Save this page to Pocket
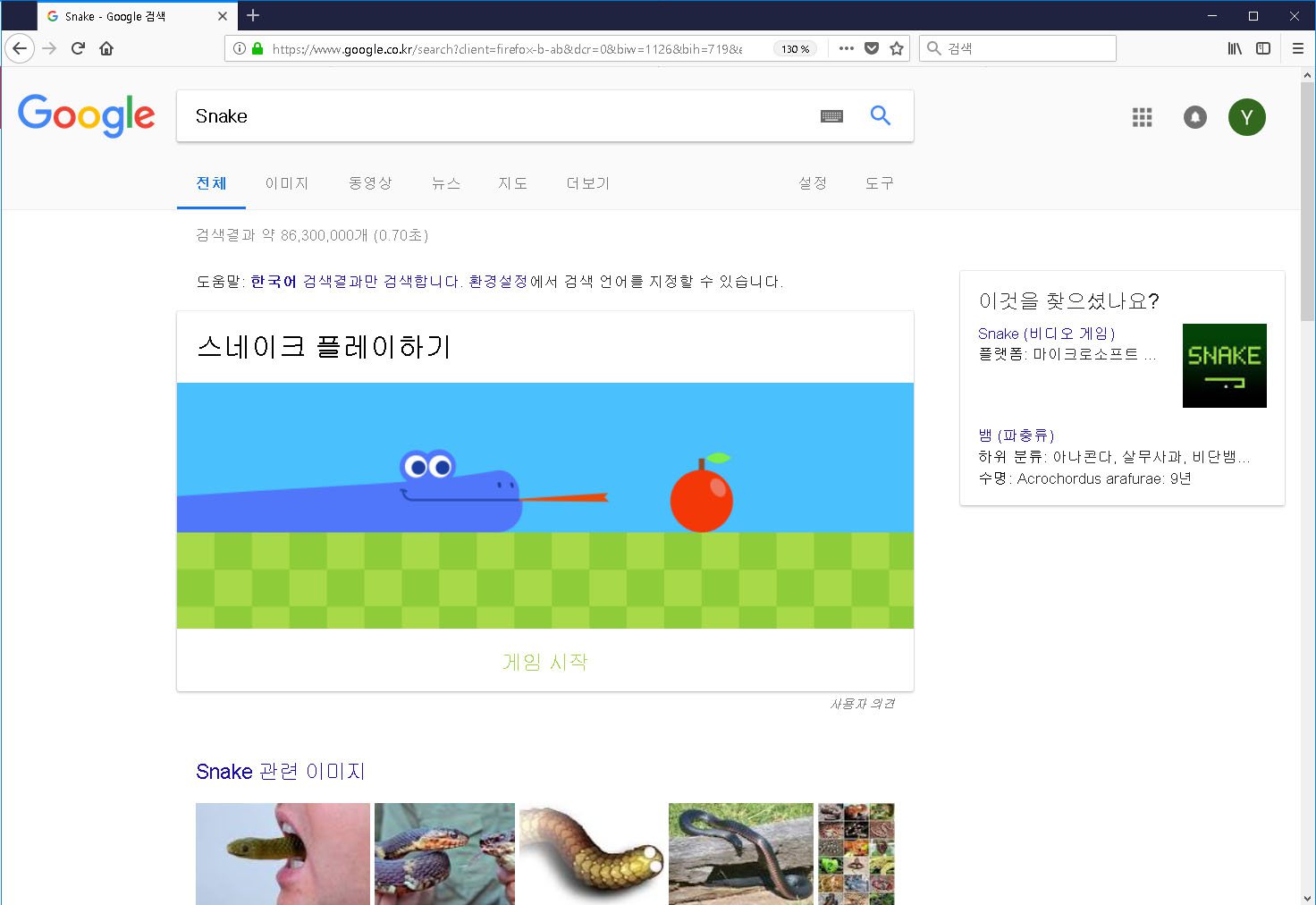1316x905 pixels. point(872,48)
